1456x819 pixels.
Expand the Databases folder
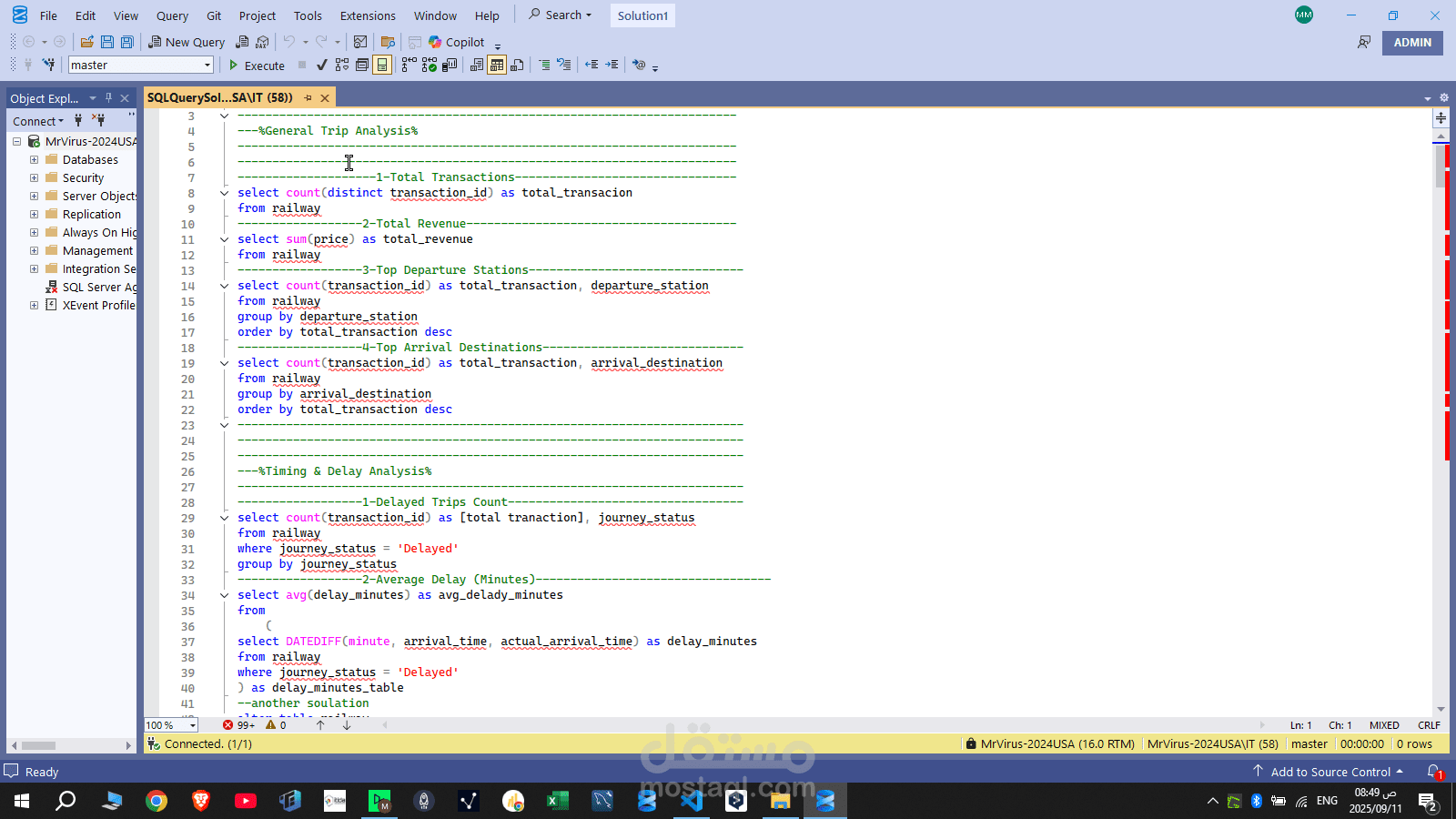34,159
